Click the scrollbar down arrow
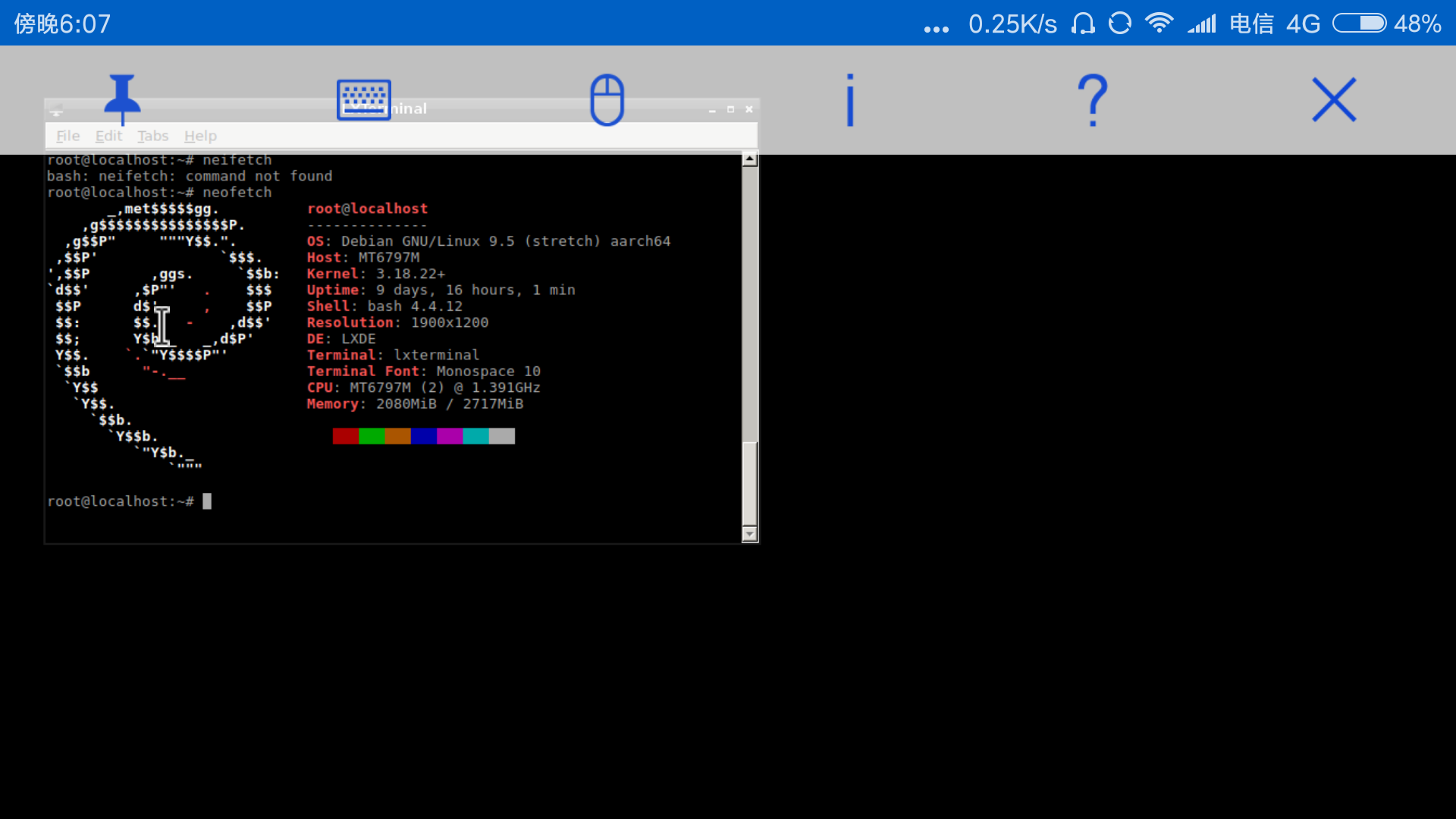Viewport: 1456px width, 819px height. (x=749, y=534)
